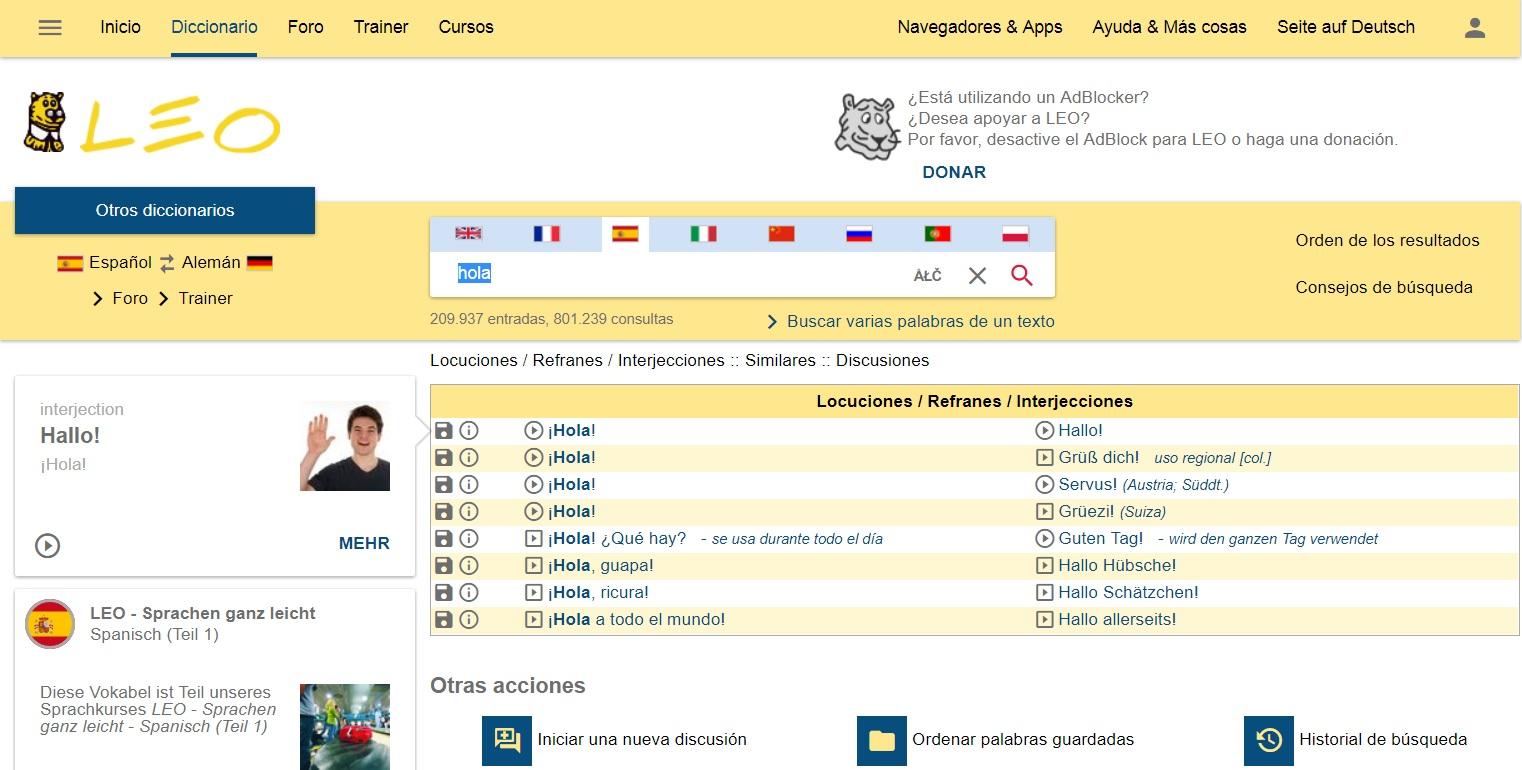Viewport: 1522px width, 770px height.
Task: Open Navegadores & Apps menu
Action: 980,28
